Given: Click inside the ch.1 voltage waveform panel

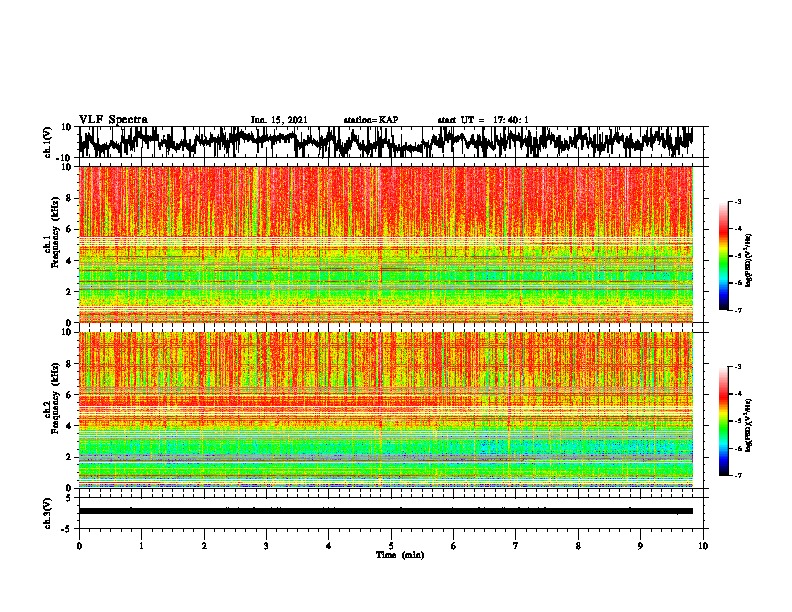Looking at the screenshot, I should click(x=390, y=142).
